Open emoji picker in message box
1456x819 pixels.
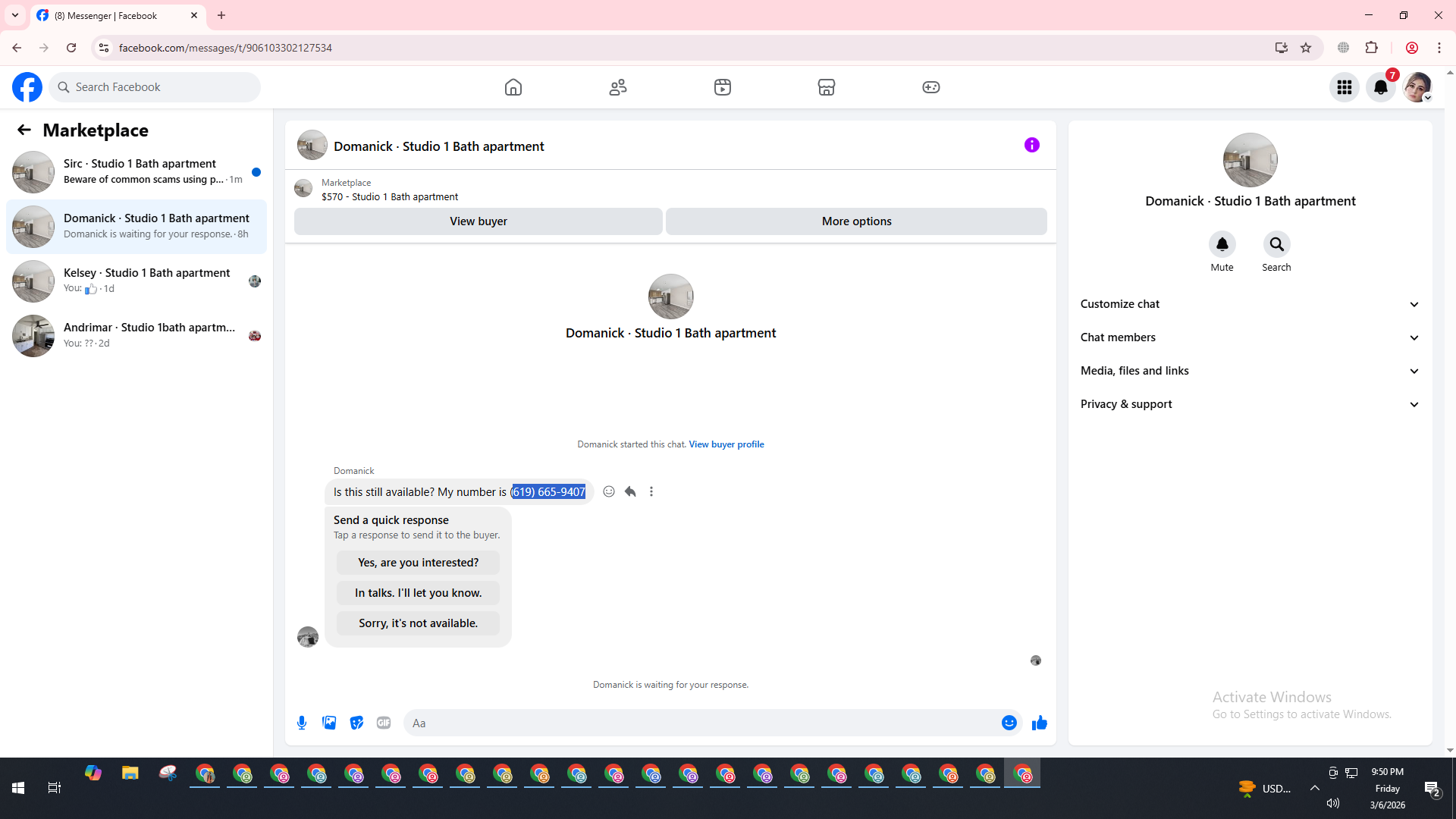pos(1009,723)
